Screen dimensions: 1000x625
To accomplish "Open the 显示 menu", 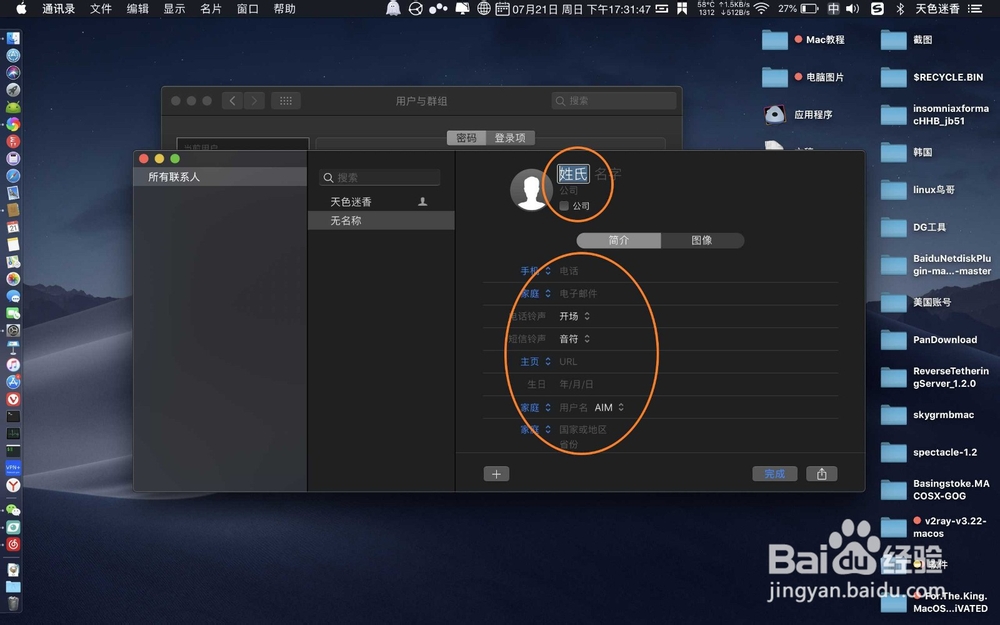I will (x=174, y=9).
